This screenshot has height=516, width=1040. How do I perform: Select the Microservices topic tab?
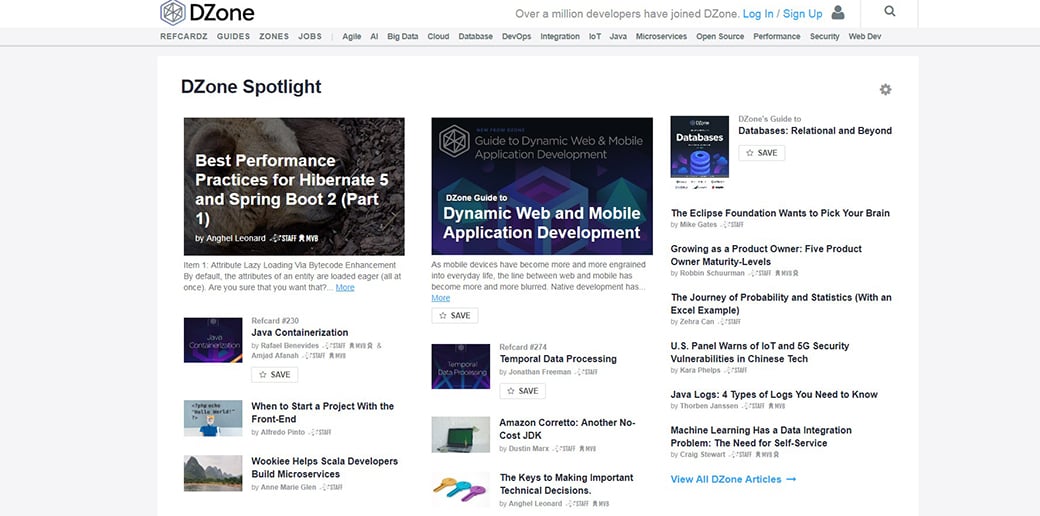[661, 36]
